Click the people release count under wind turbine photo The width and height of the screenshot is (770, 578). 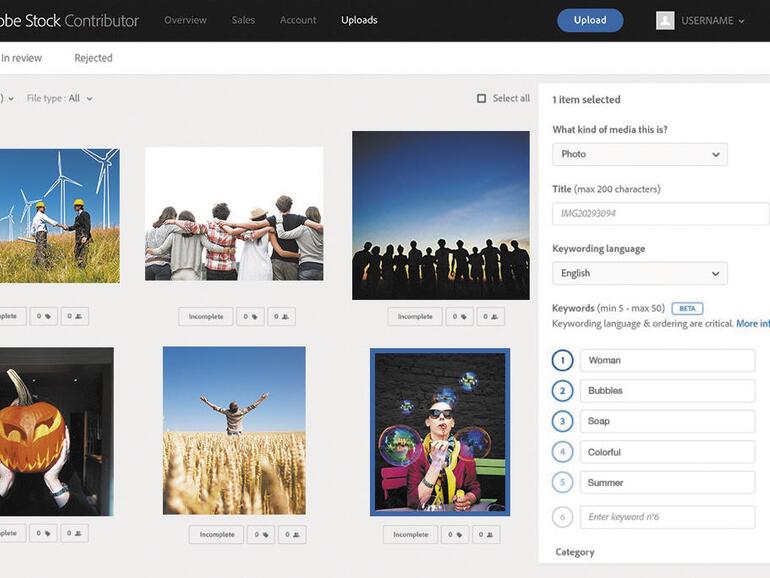point(75,316)
